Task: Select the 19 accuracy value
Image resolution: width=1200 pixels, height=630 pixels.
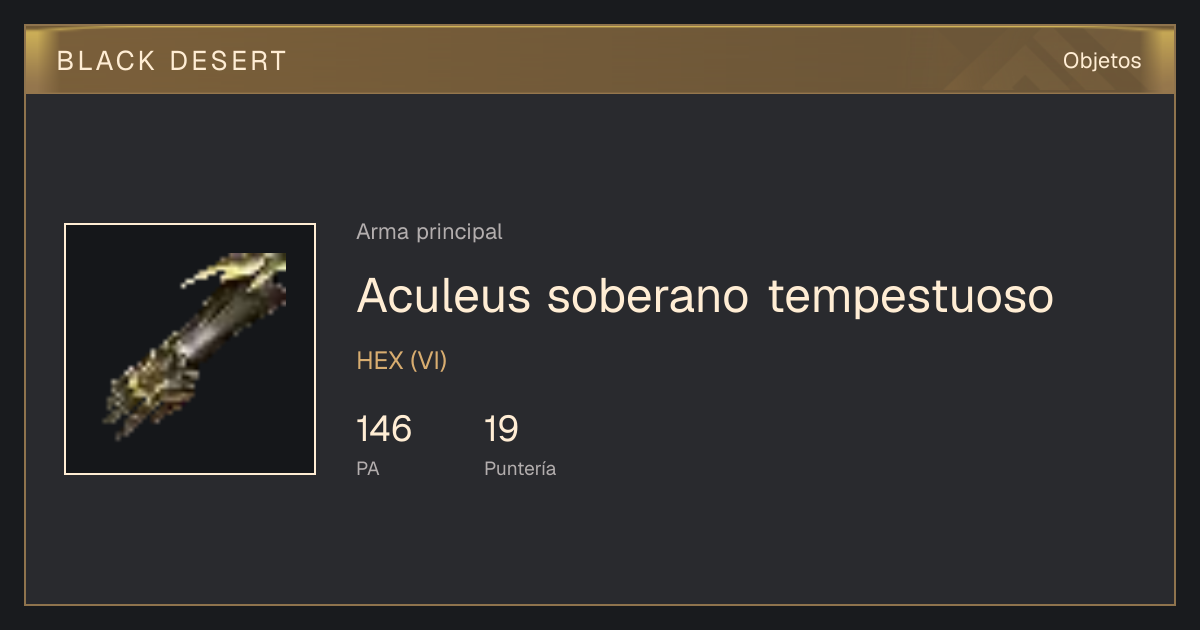Action: tap(501, 429)
